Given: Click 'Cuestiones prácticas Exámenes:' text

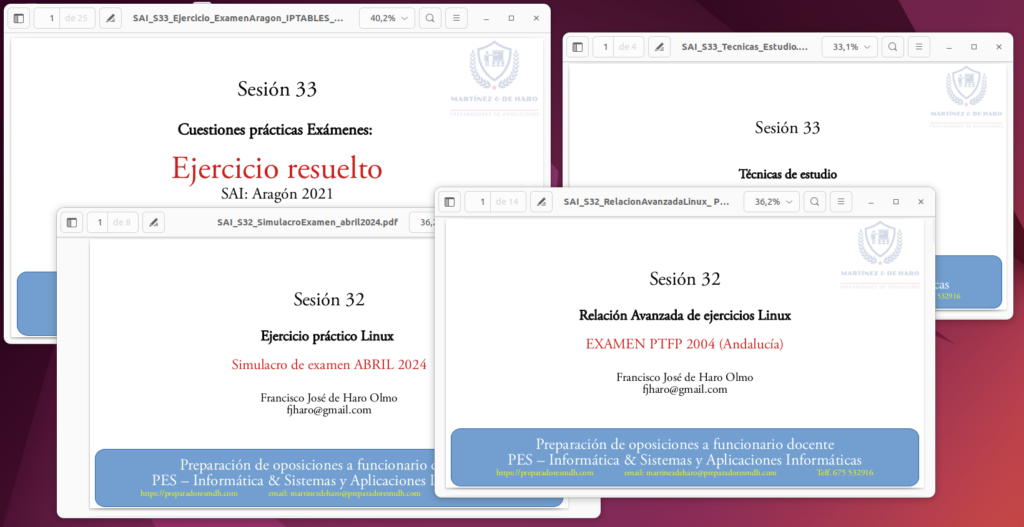Looking at the screenshot, I should tap(275, 130).
